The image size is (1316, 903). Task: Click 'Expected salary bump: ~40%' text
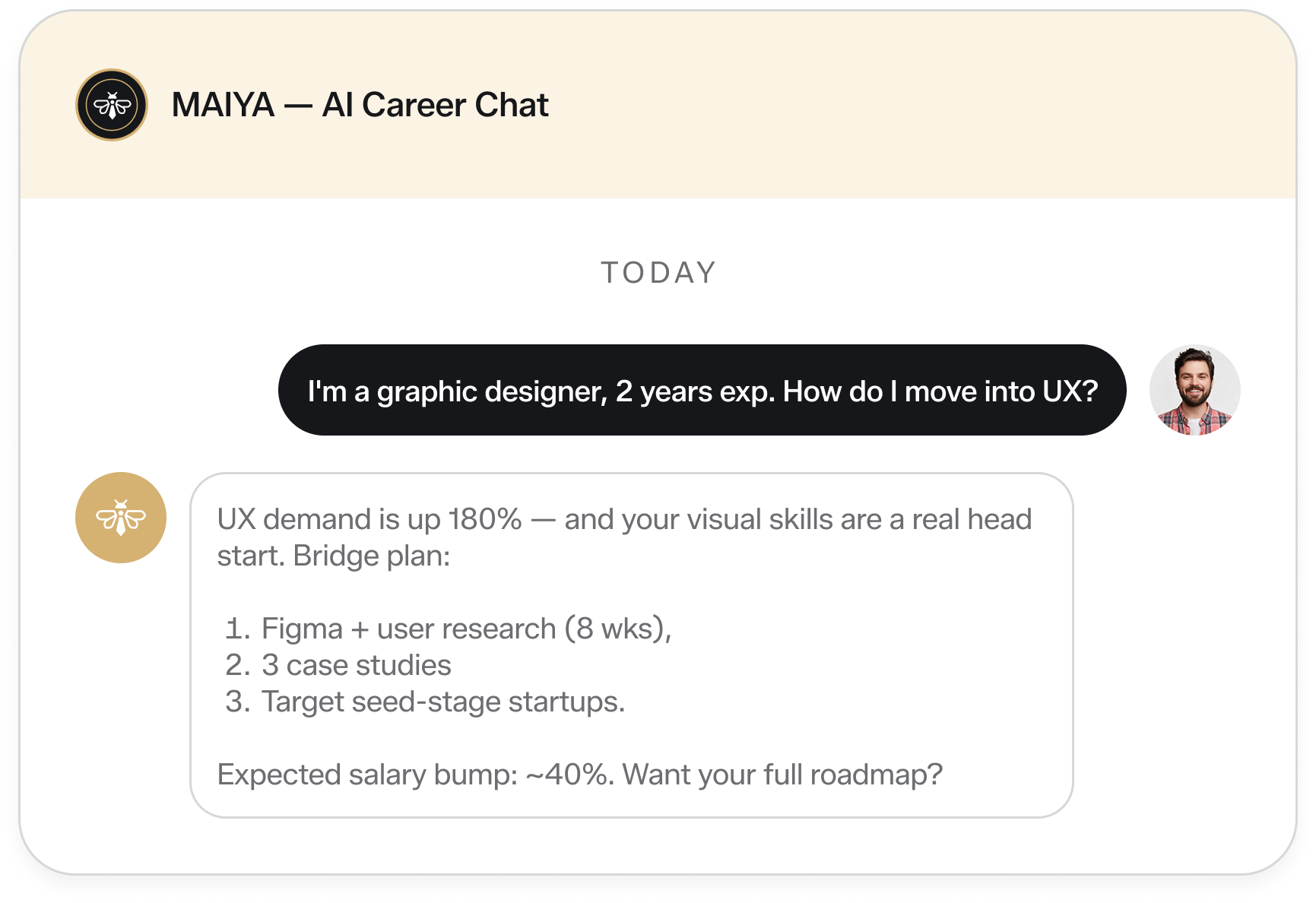click(x=415, y=775)
